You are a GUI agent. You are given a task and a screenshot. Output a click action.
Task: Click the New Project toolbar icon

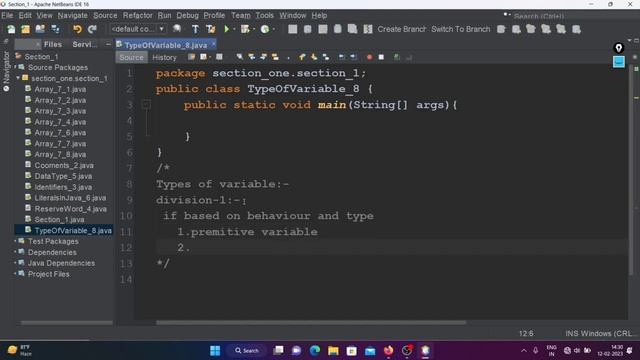(25, 29)
